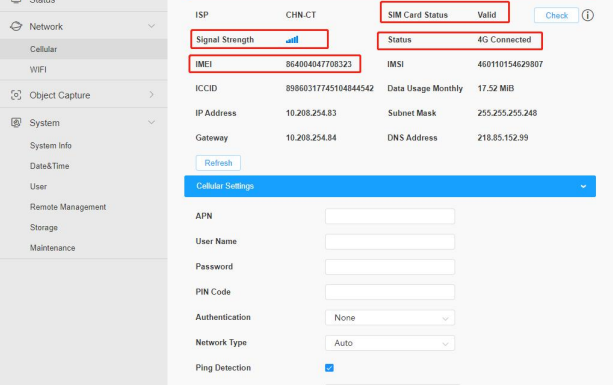Open the Maintenance page

(x=52, y=248)
